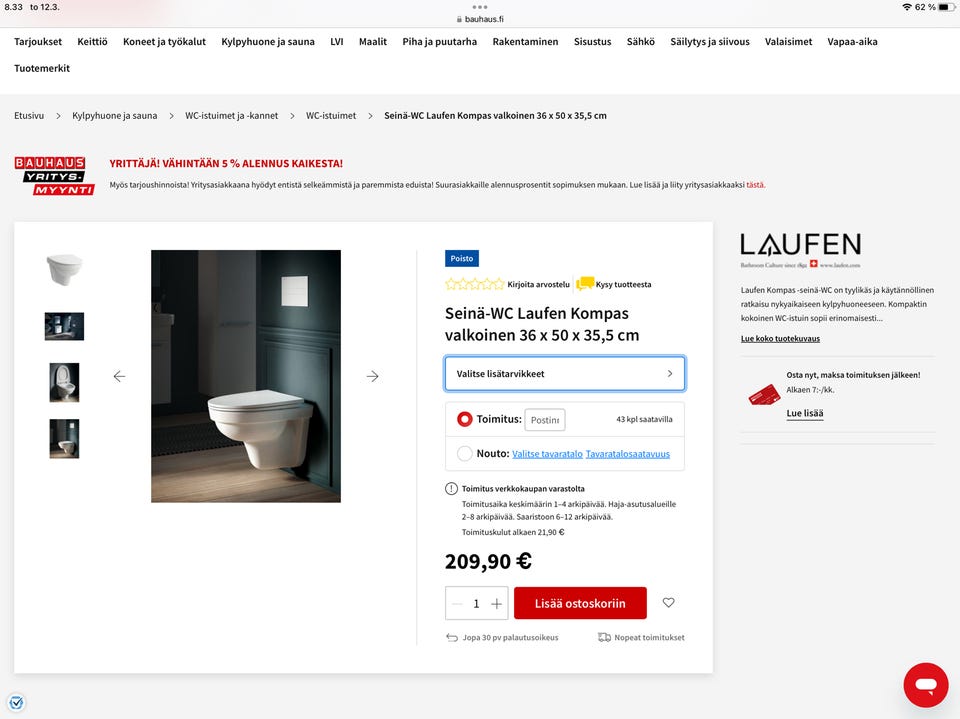The width and height of the screenshot is (960, 719).
Task: Open the Tarjoukset menu item
Action: (x=38, y=42)
